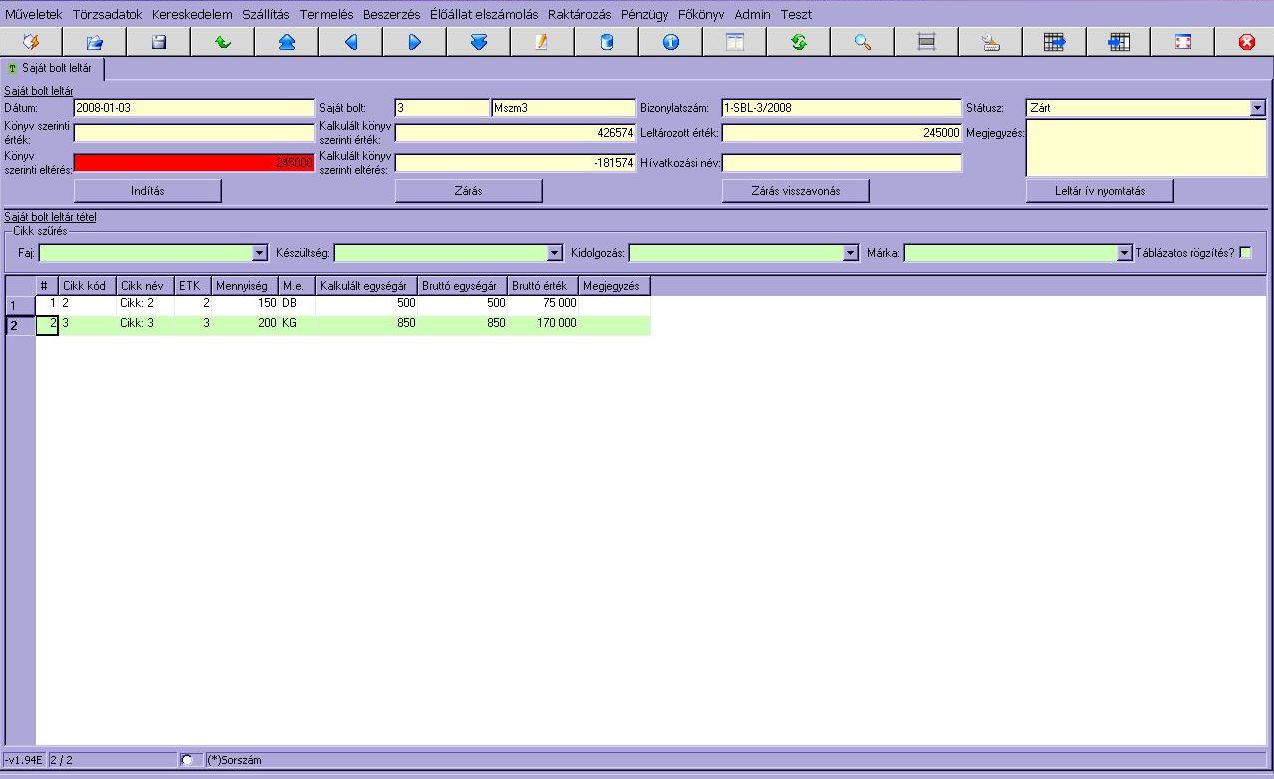
Task: Open the Raktározás menu
Action: pyautogui.click(x=579, y=15)
